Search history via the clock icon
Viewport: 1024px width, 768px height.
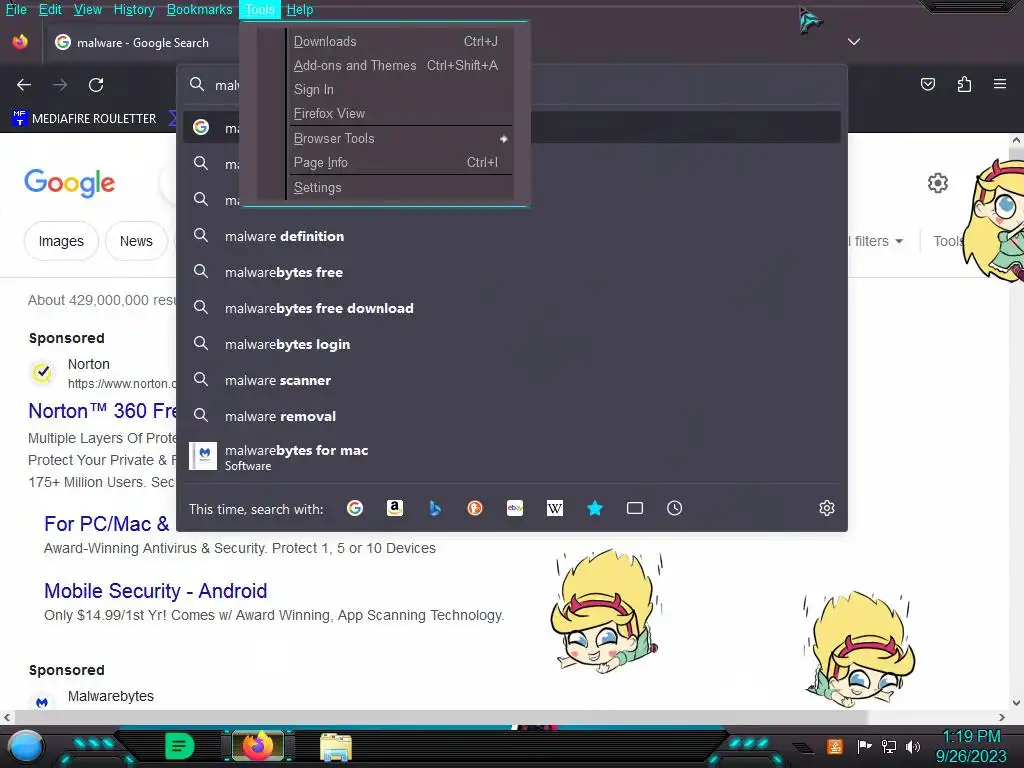675,508
